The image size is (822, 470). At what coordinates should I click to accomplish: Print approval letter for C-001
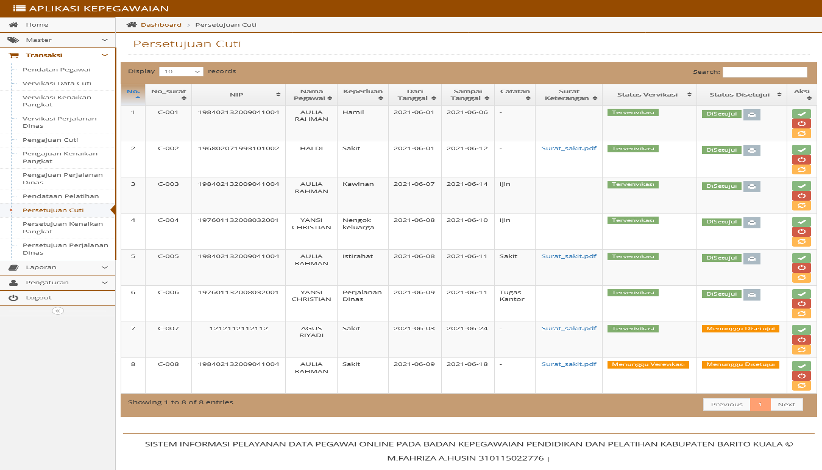pyautogui.click(x=752, y=114)
